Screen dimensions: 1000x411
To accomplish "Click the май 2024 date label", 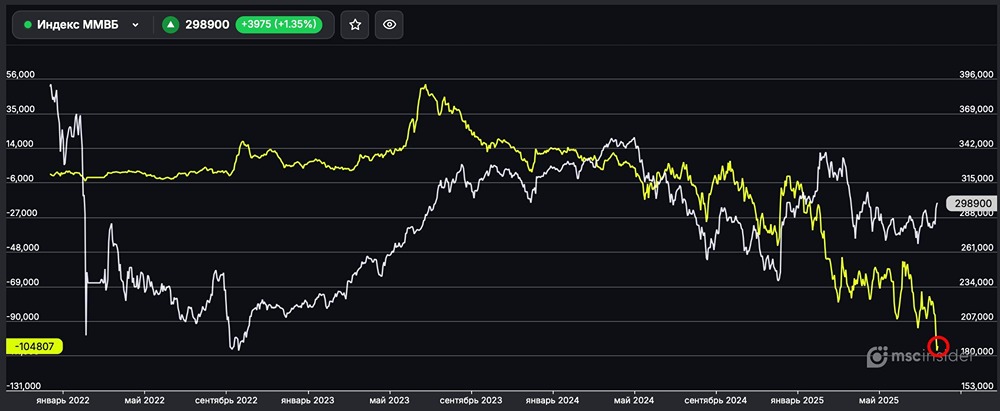I will coord(635,400).
